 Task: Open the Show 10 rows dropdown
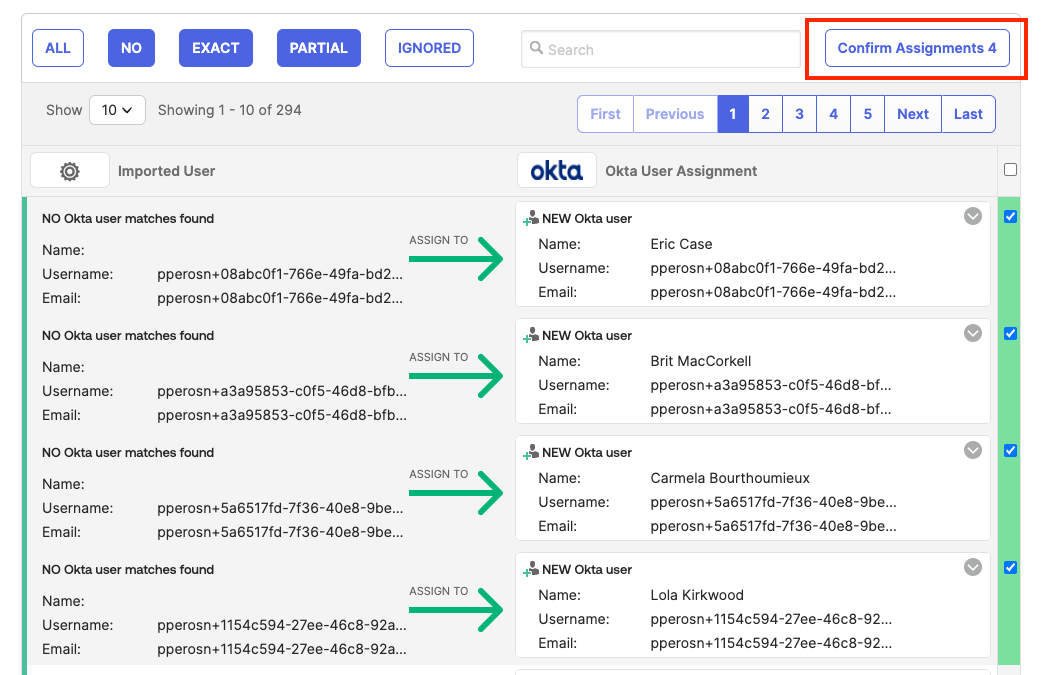[117, 110]
